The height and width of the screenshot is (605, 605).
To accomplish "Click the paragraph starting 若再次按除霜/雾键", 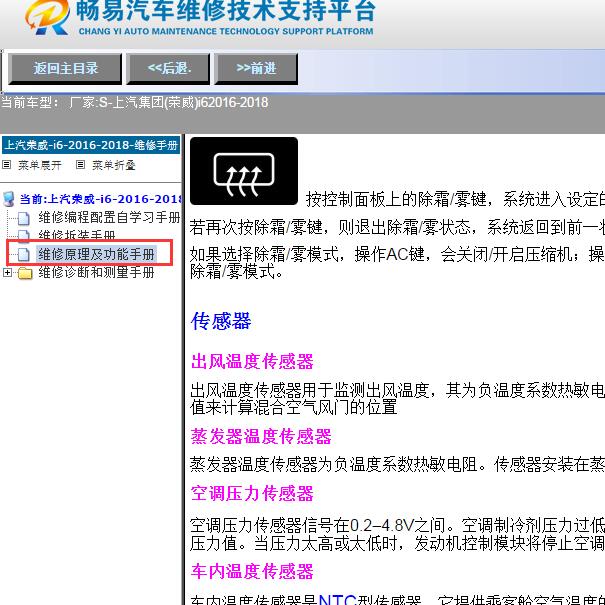I will click(x=397, y=227).
